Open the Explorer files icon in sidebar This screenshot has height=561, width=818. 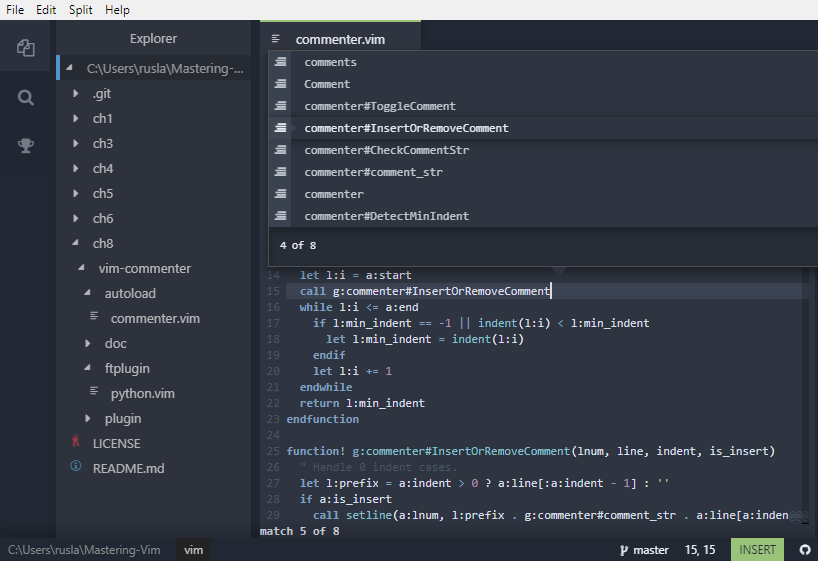26,48
